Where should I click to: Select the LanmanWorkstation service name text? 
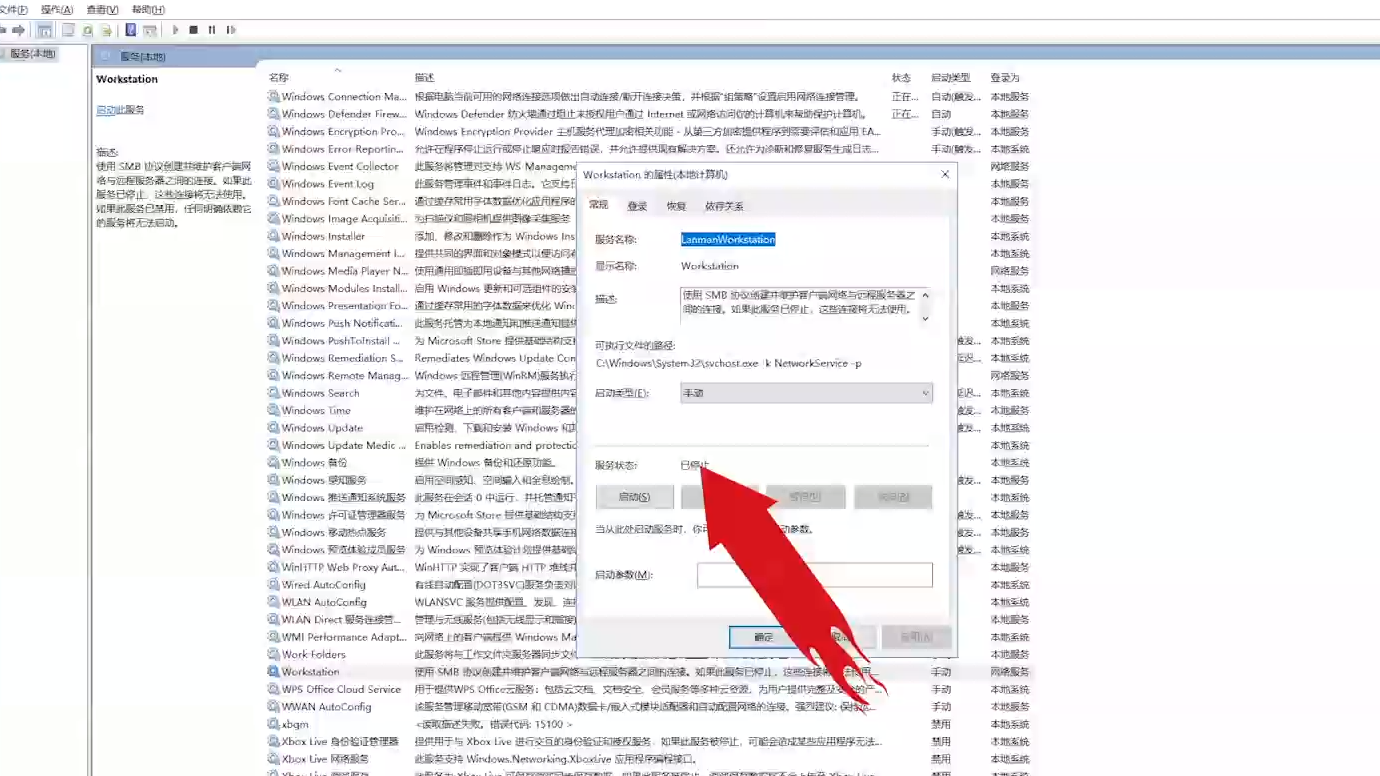(728, 240)
